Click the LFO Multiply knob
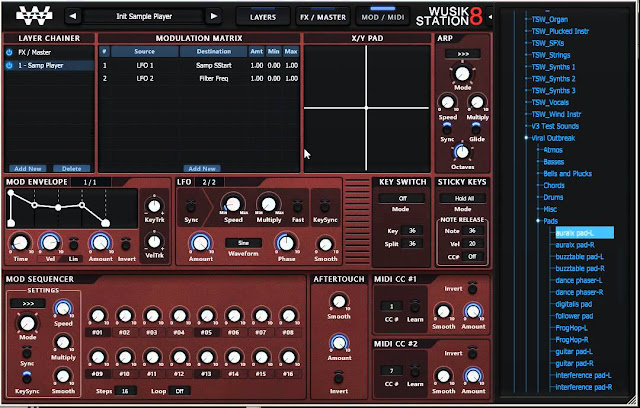Image resolution: width=640 pixels, height=408 pixels. pos(269,204)
